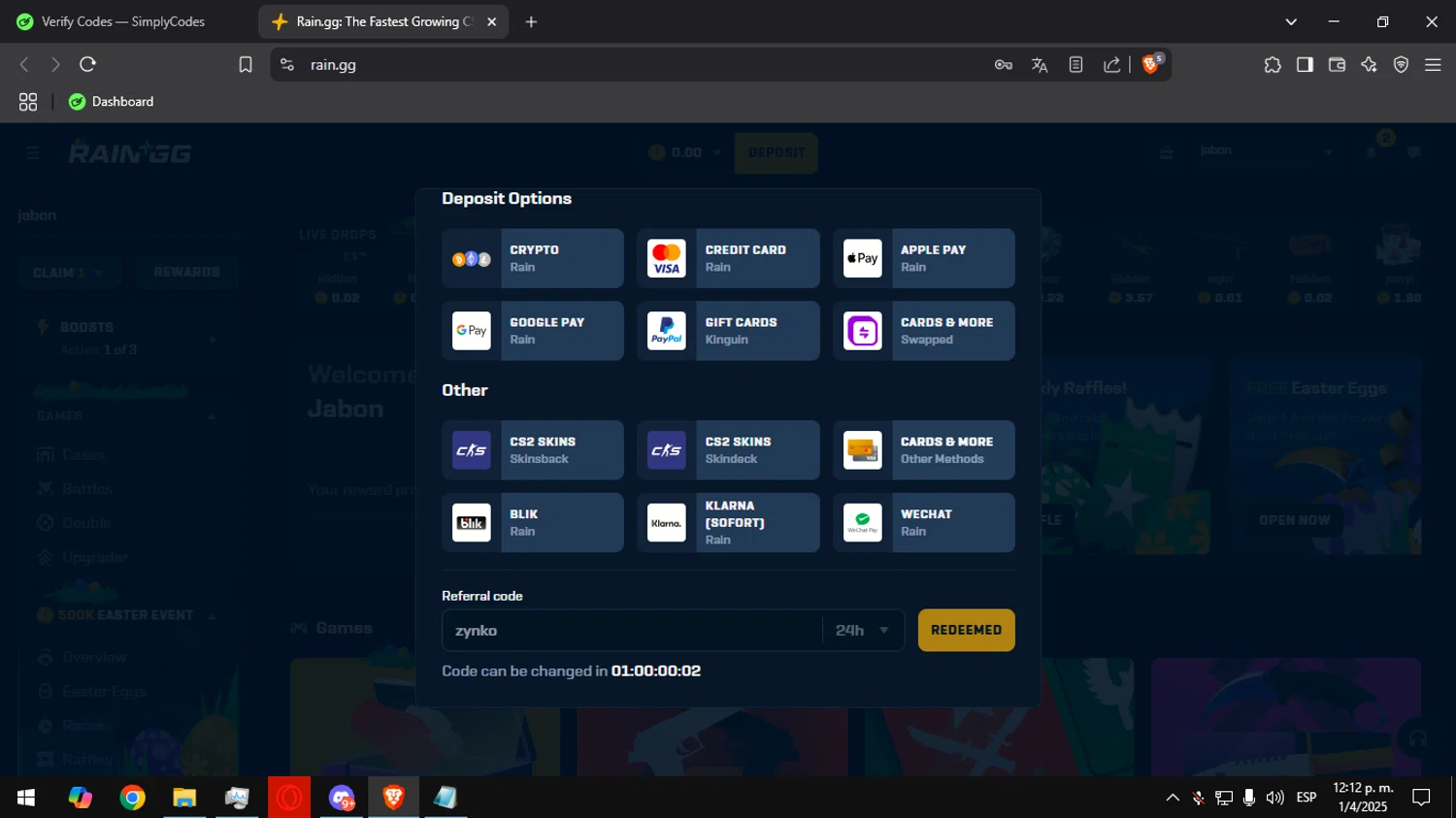
Task: Choose Credit Card Visa deposit option
Action: (x=728, y=258)
